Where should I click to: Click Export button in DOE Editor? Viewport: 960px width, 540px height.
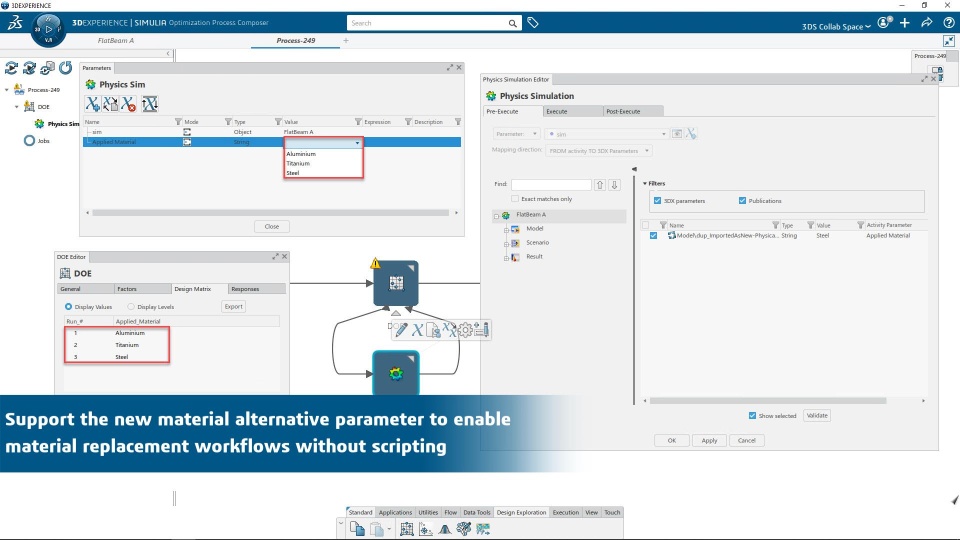click(x=233, y=307)
